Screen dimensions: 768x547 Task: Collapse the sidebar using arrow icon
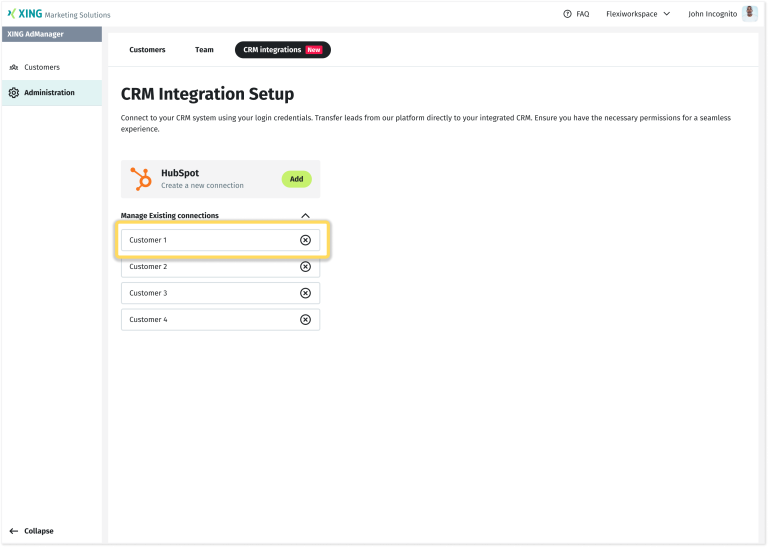tap(14, 531)
